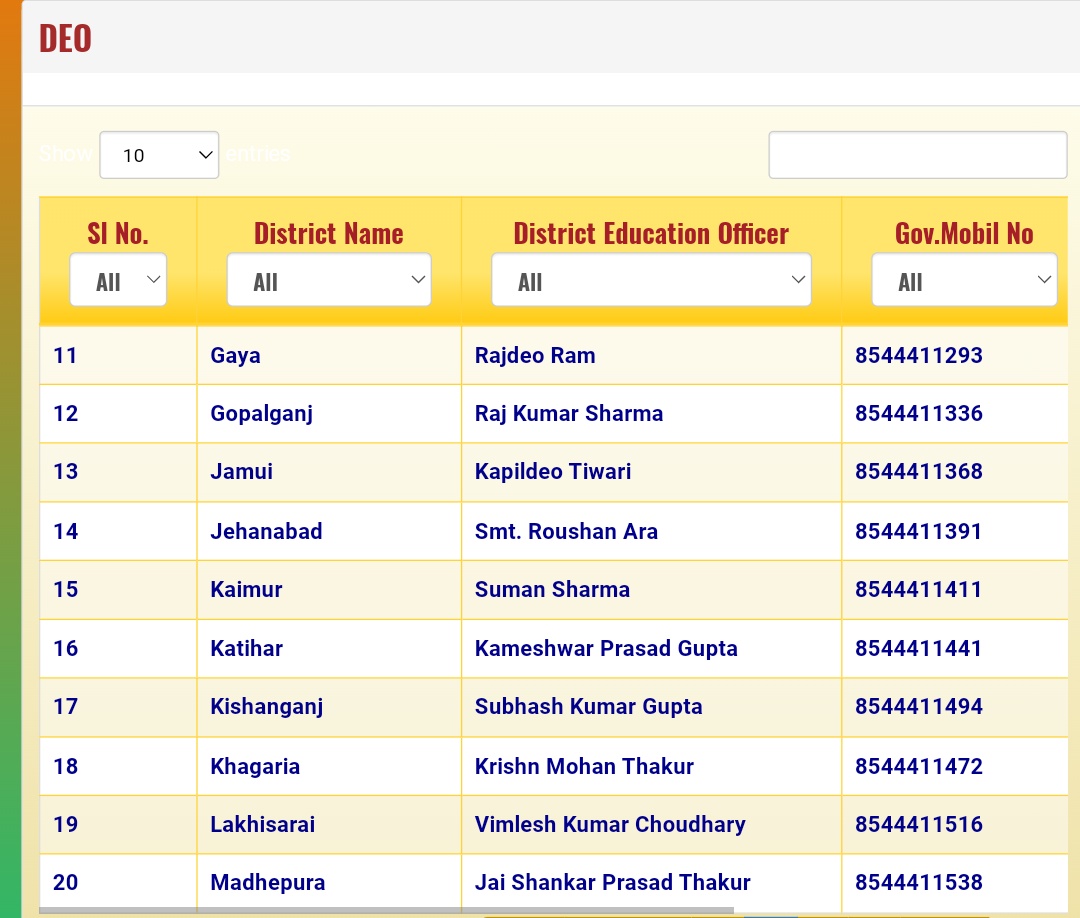This screenshot has width=1080, height=918.
Task: Open the District Education Officer filter dropdown
Action: [x=651, y=279]
